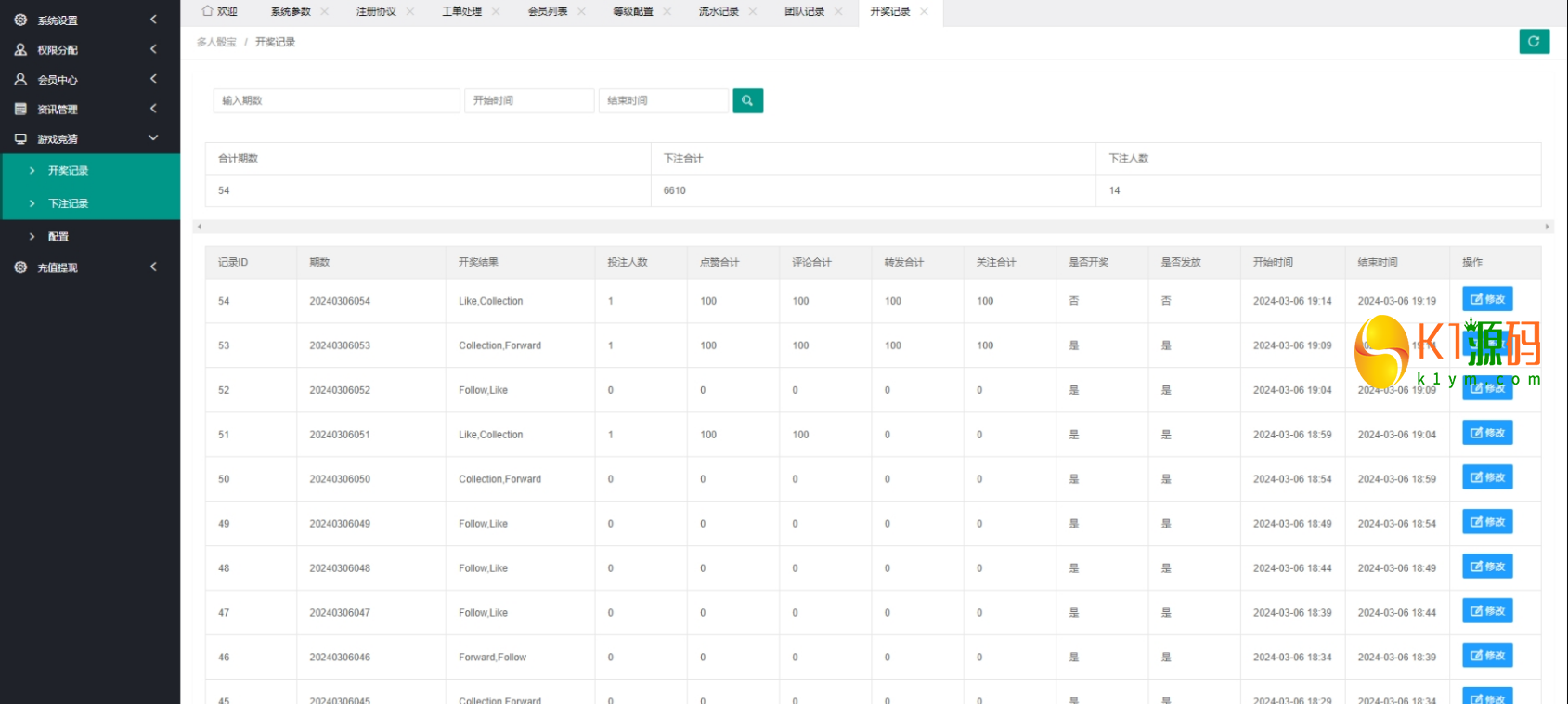Image resolution: width=1568 pixels, height=704 pixels.
Task: Click 修改 button for record 54
Action: [1487, 299]
